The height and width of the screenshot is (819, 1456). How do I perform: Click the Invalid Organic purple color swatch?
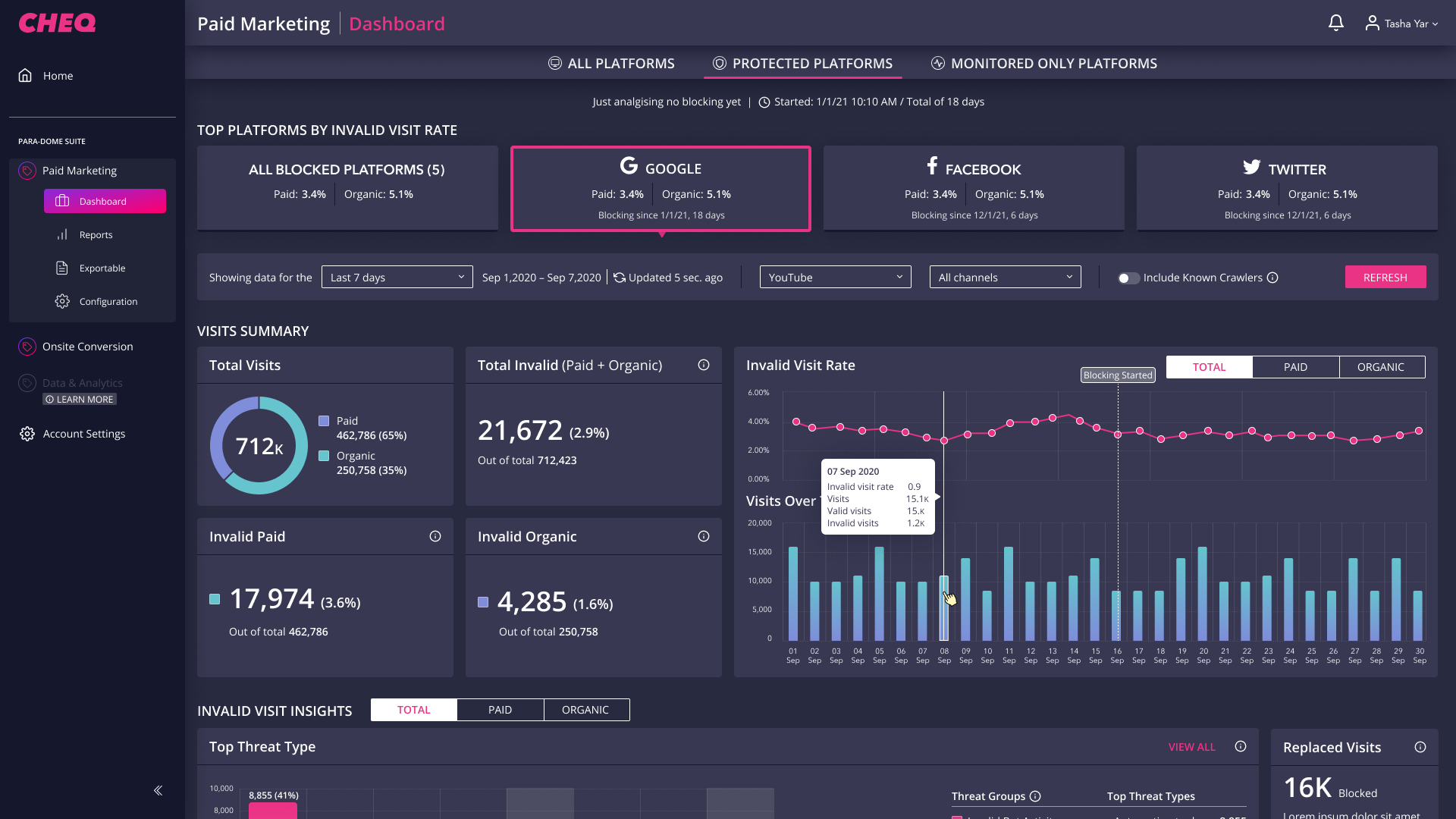tap(483, 602)
